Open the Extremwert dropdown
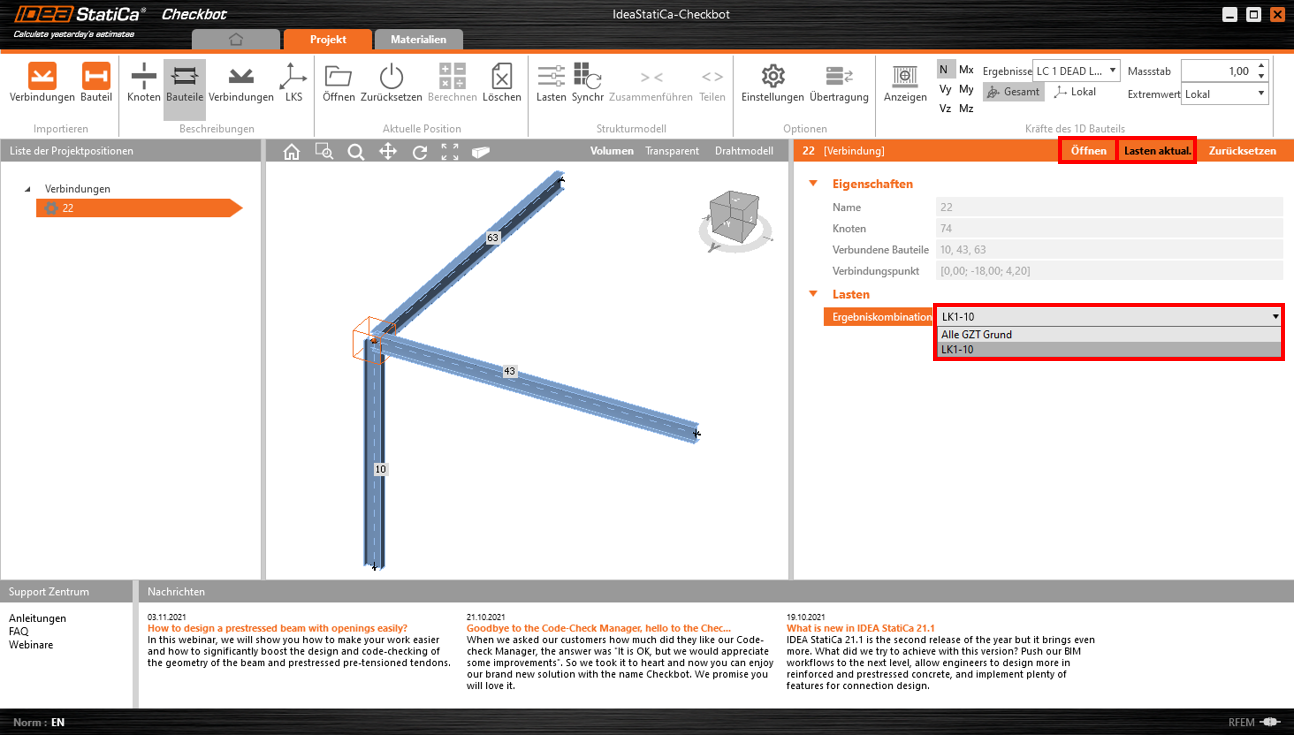The image size is (1295, 735). (x=1225, y=94)
